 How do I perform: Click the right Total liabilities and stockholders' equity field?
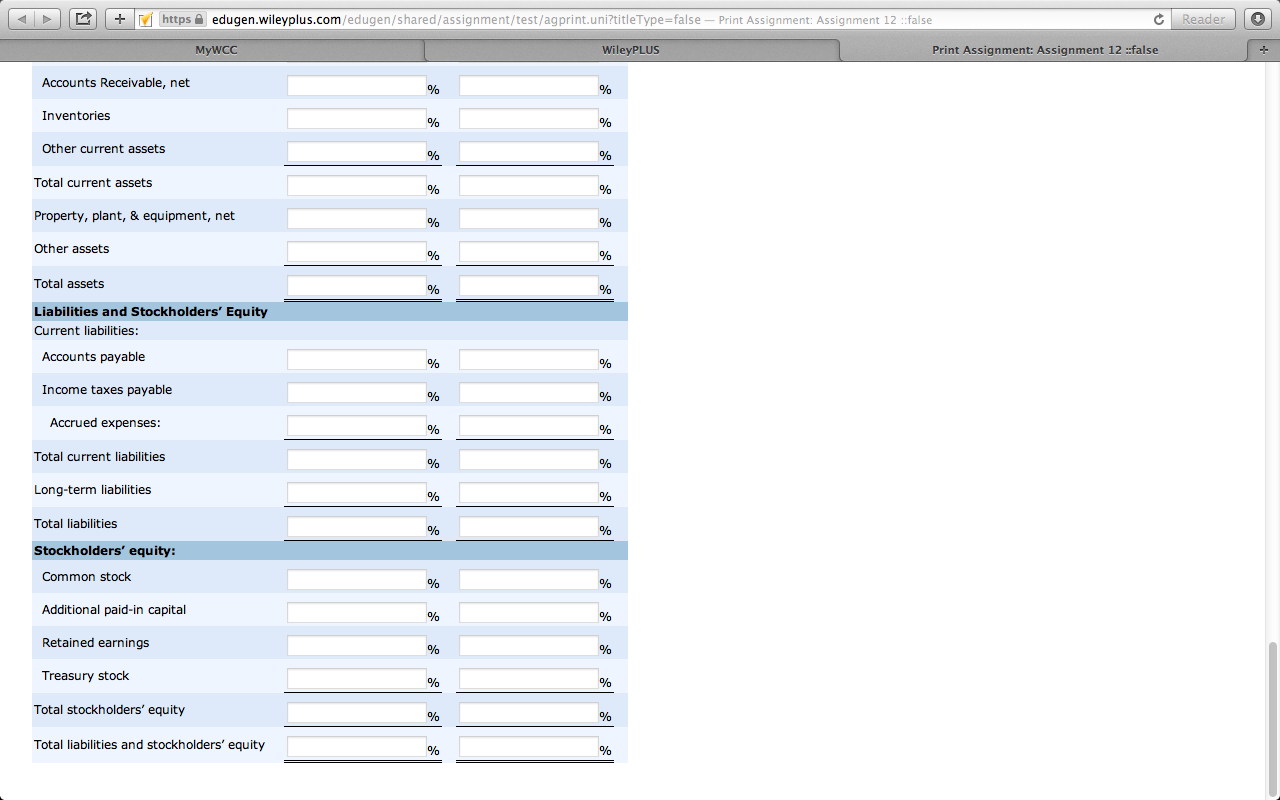(529, 747)
